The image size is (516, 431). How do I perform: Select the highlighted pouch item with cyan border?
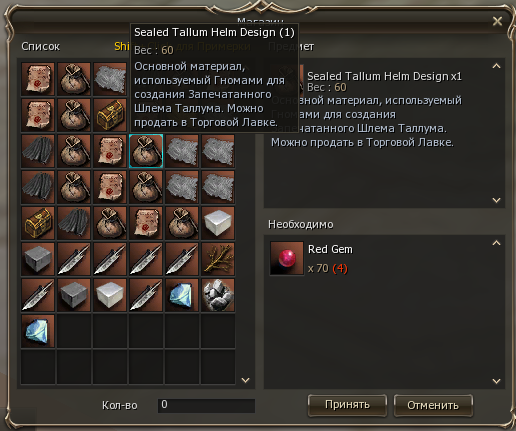pos(146,151)
